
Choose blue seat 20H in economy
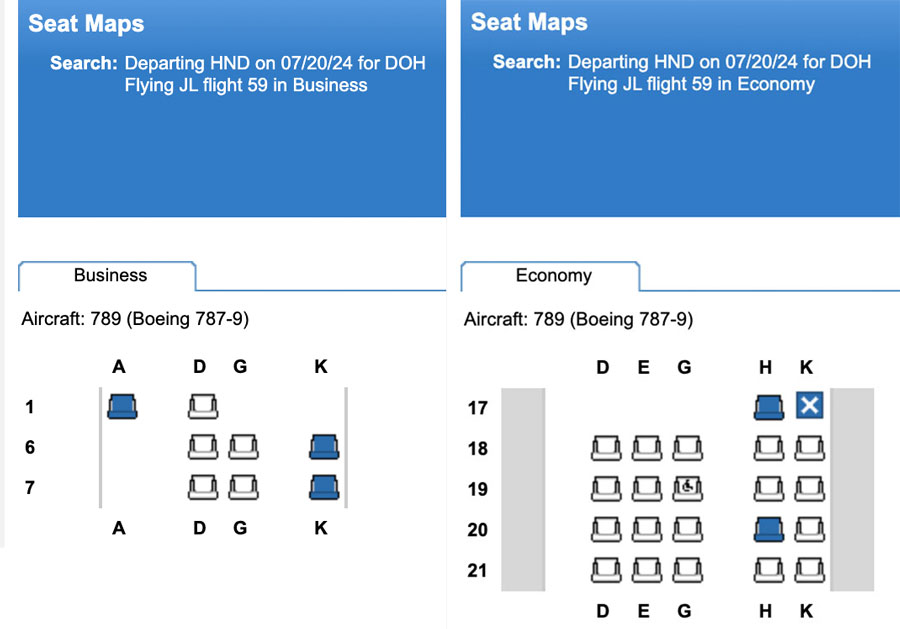coord(769,530)
